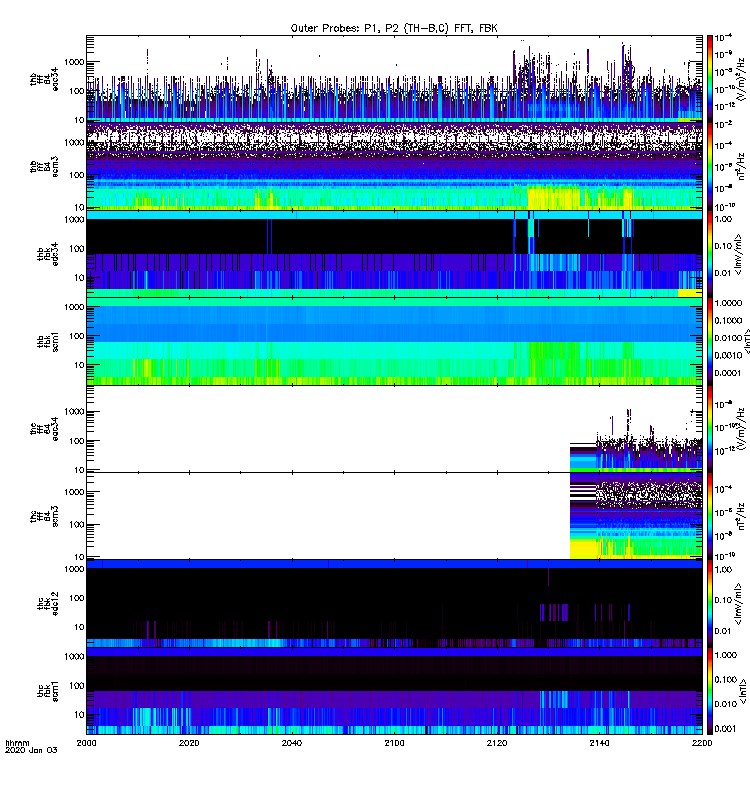Click the 'thb fff 64 eac34' panel label
This screenshot has width=750, height=800.
[44, 79]
